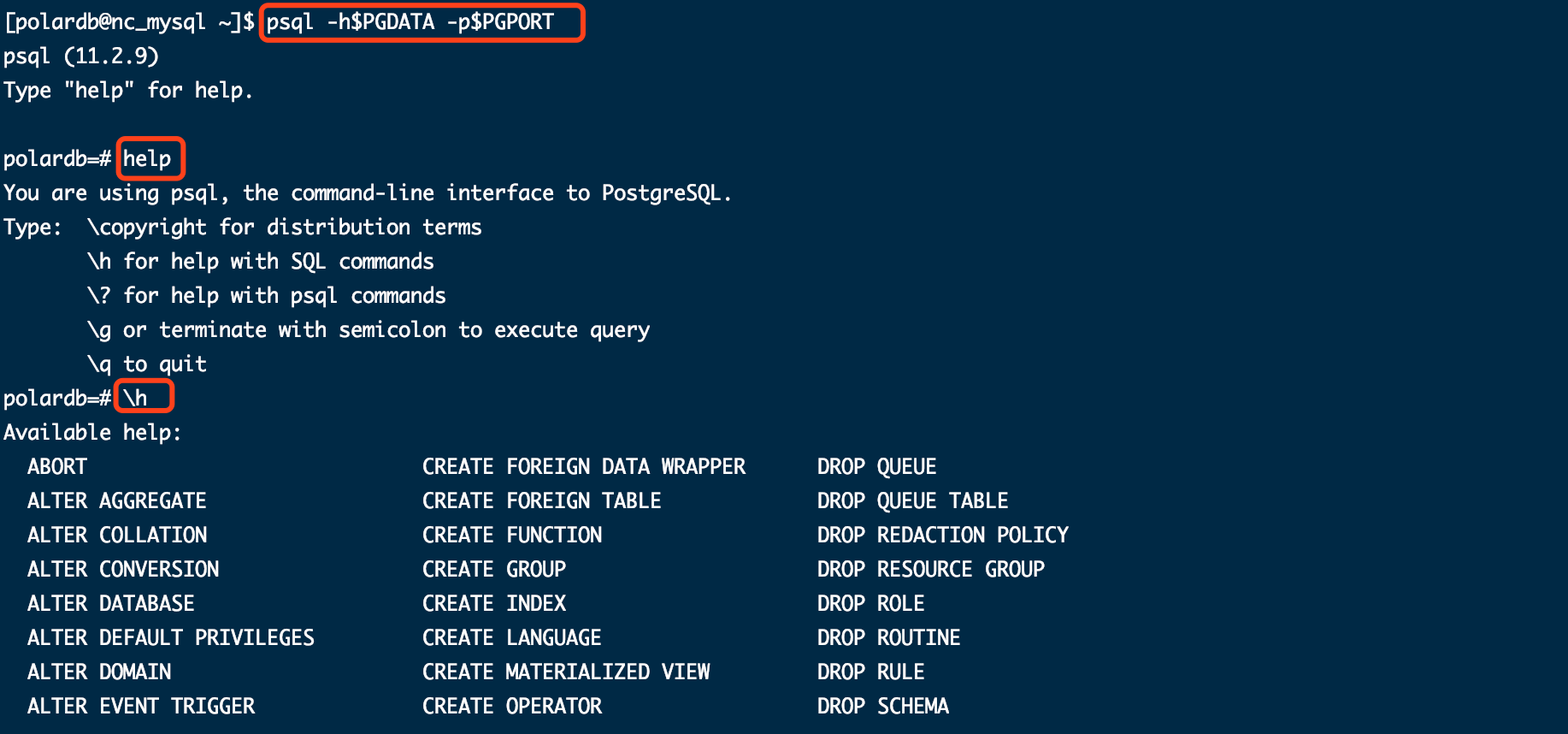The image size is (1568, 734).
Task: Click the ALTER DATABASE entry
Action: tap(111, 604)
